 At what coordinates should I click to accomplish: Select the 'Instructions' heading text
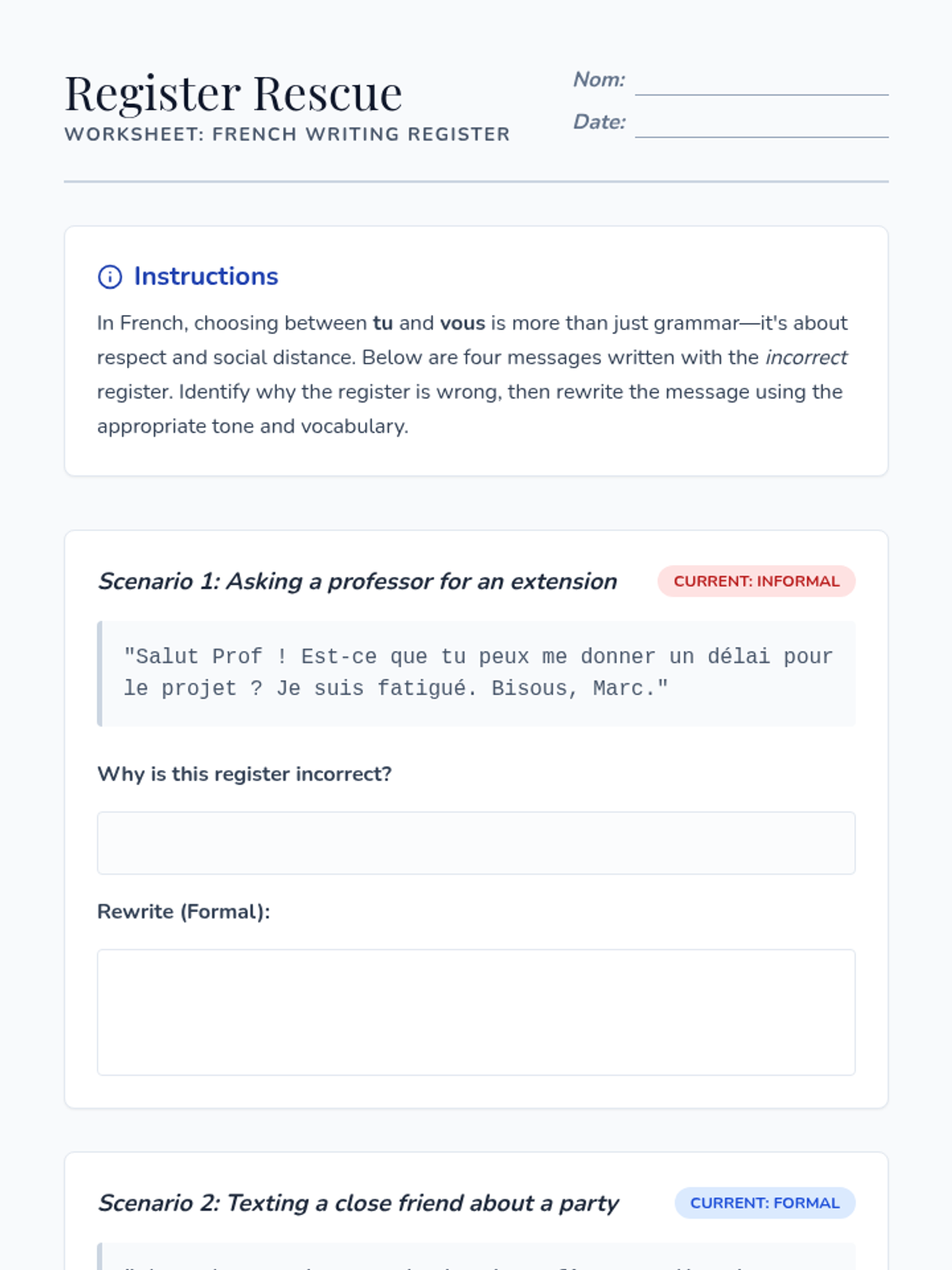[x=205, y=276]
